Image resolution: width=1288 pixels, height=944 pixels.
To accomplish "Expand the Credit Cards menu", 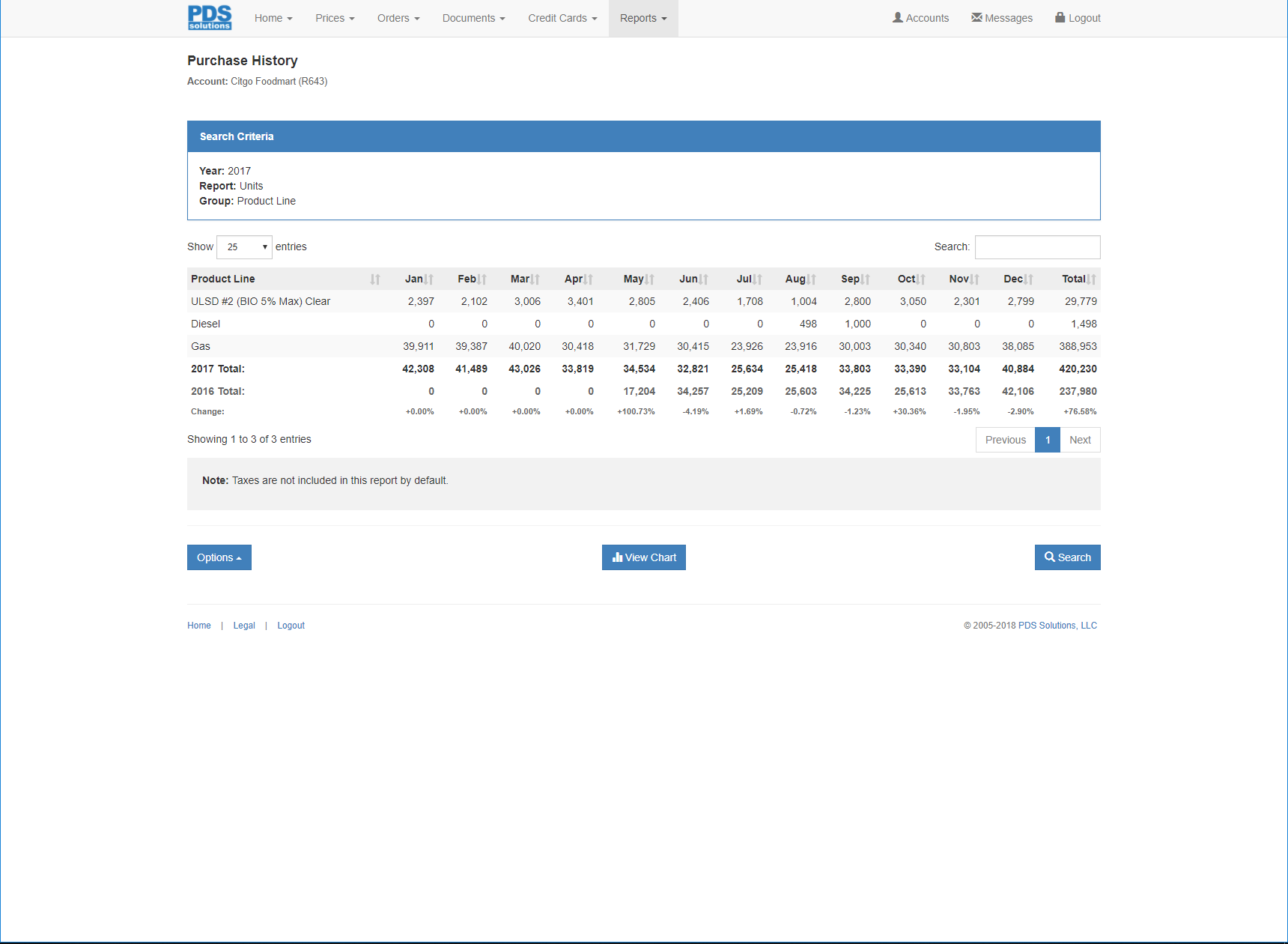I will click(x=562, y=18).
